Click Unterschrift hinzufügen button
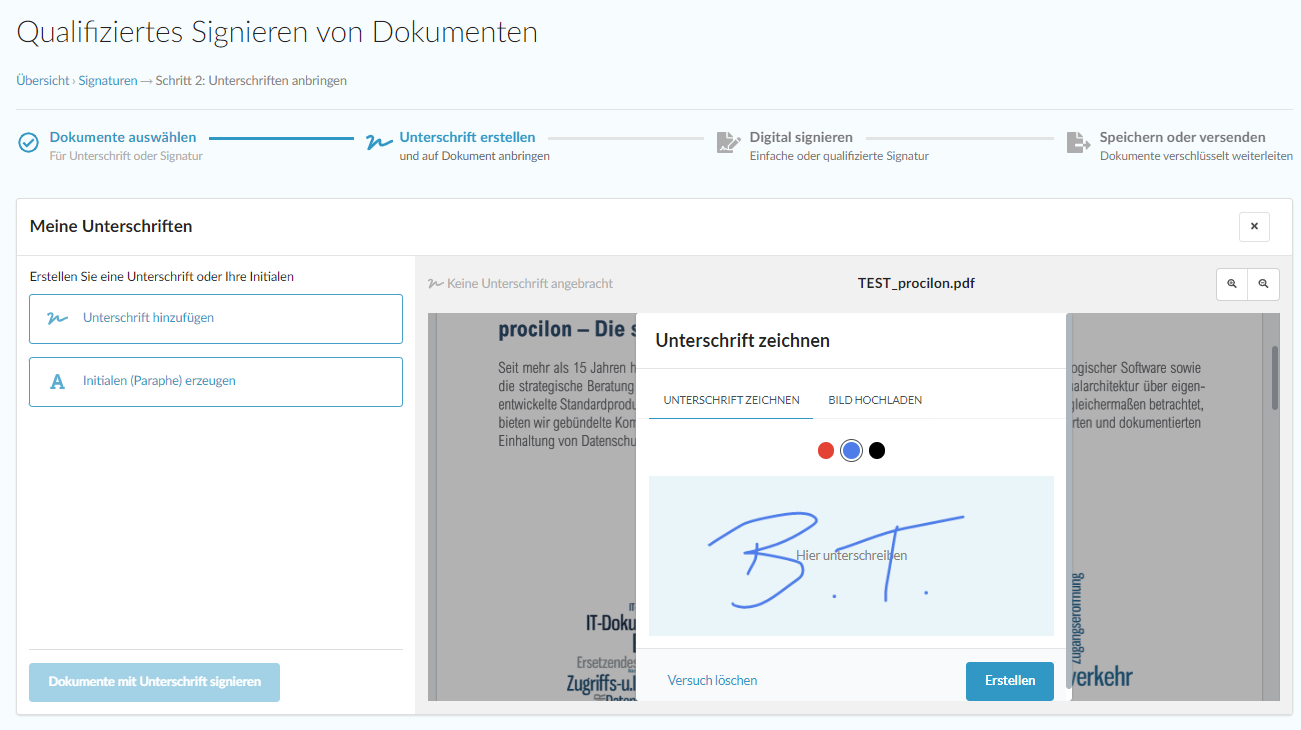The width and height of the screenshot is (1301, 730). 216,319
